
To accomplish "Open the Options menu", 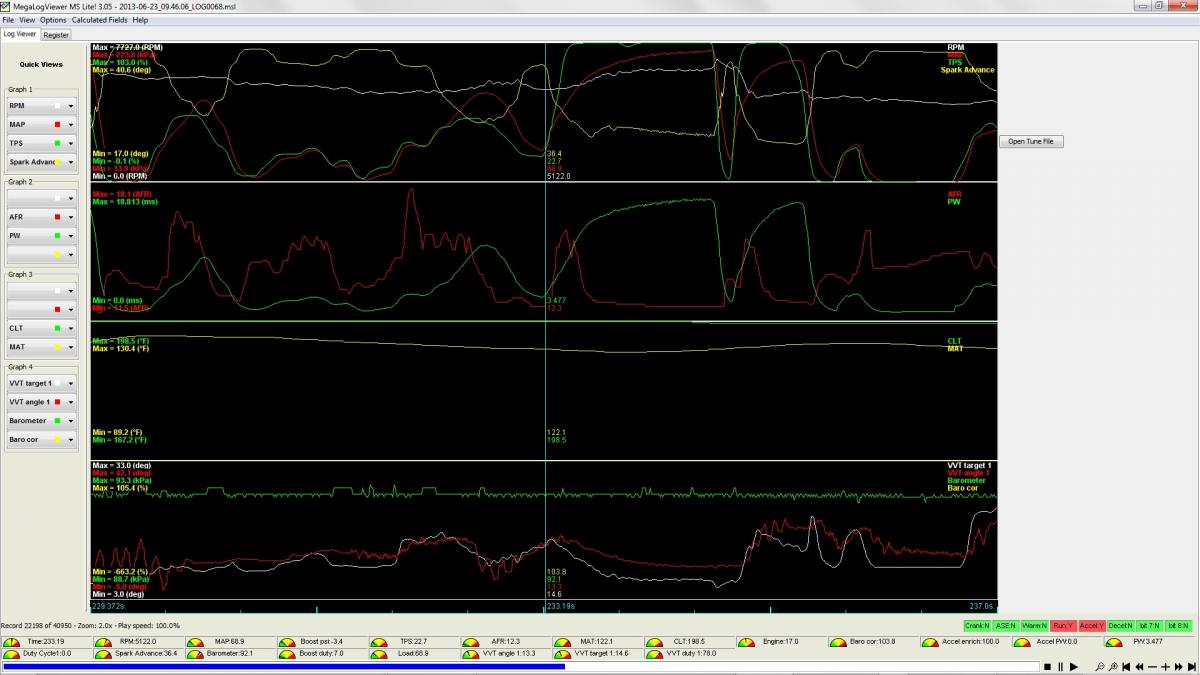I will (x=53, y=20).
